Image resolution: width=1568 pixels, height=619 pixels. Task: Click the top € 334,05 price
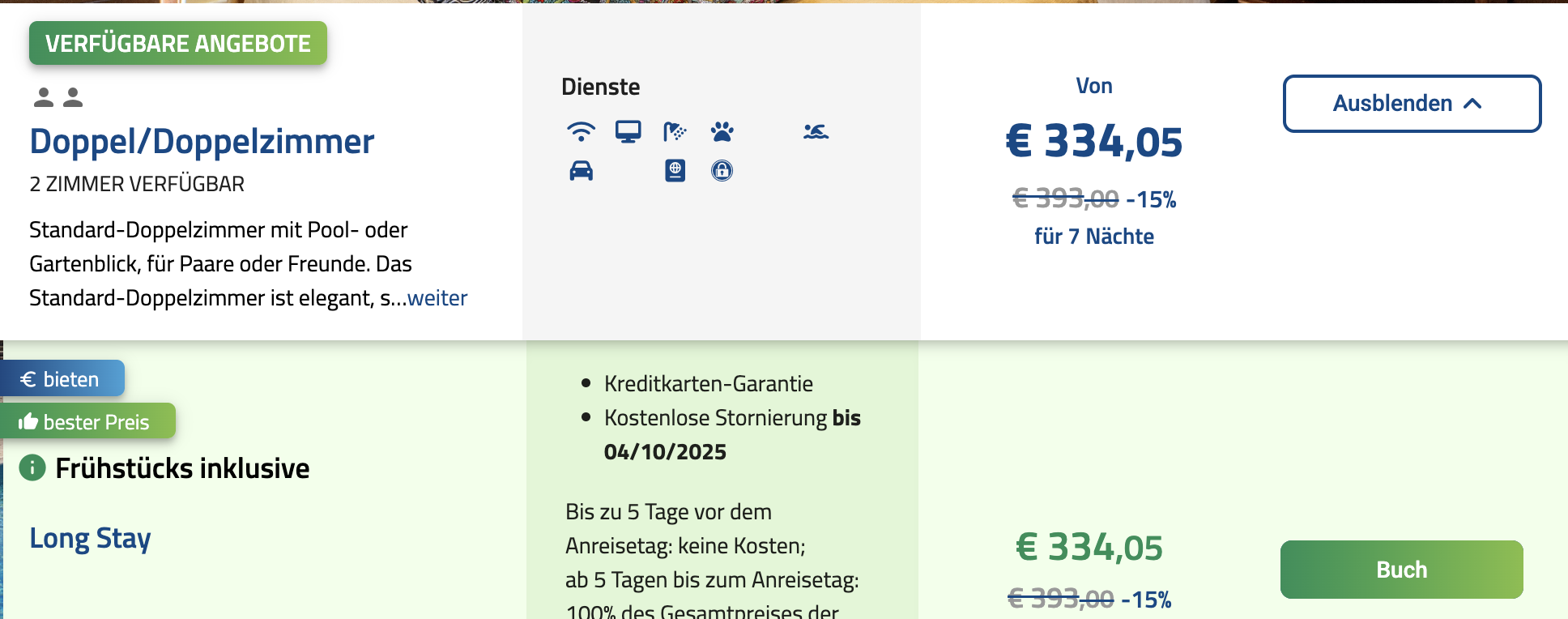click(x=1093, y=142)
